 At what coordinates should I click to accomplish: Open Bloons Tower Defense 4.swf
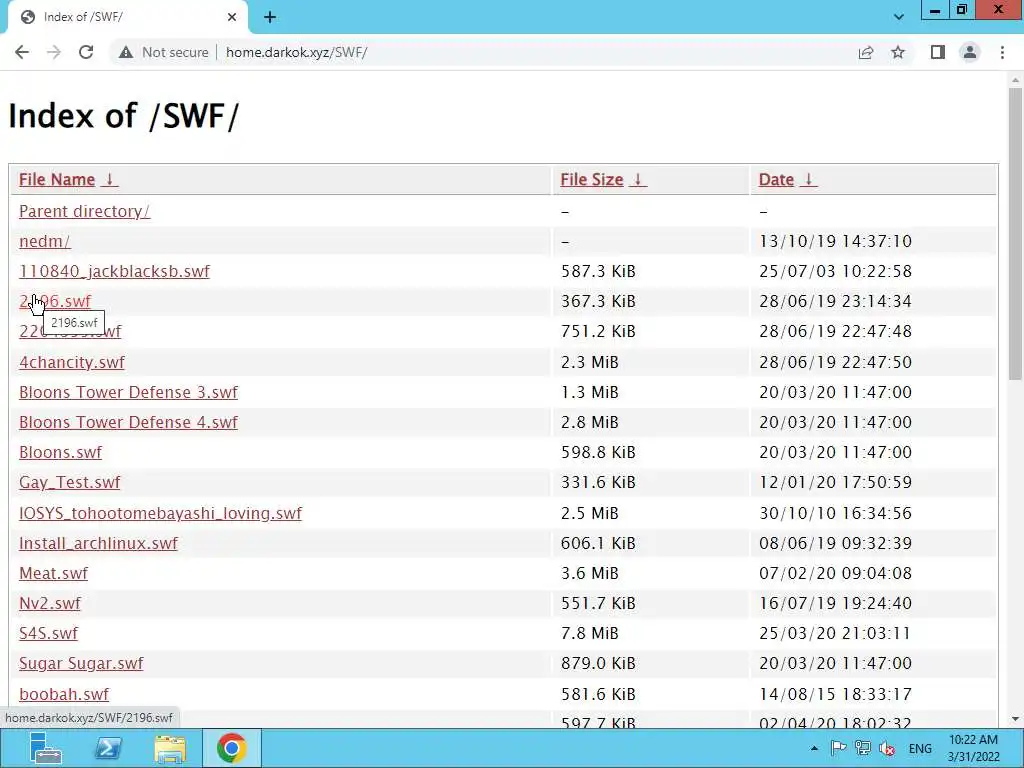(x=128, y=423)
